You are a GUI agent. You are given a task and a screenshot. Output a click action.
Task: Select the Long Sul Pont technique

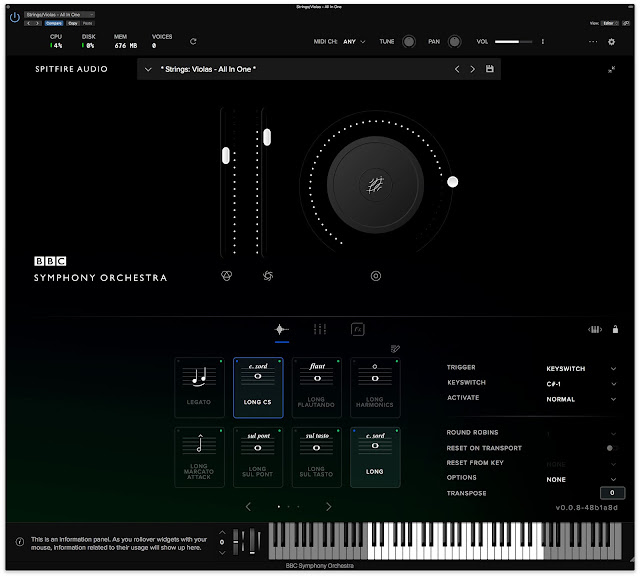[258, 457]
